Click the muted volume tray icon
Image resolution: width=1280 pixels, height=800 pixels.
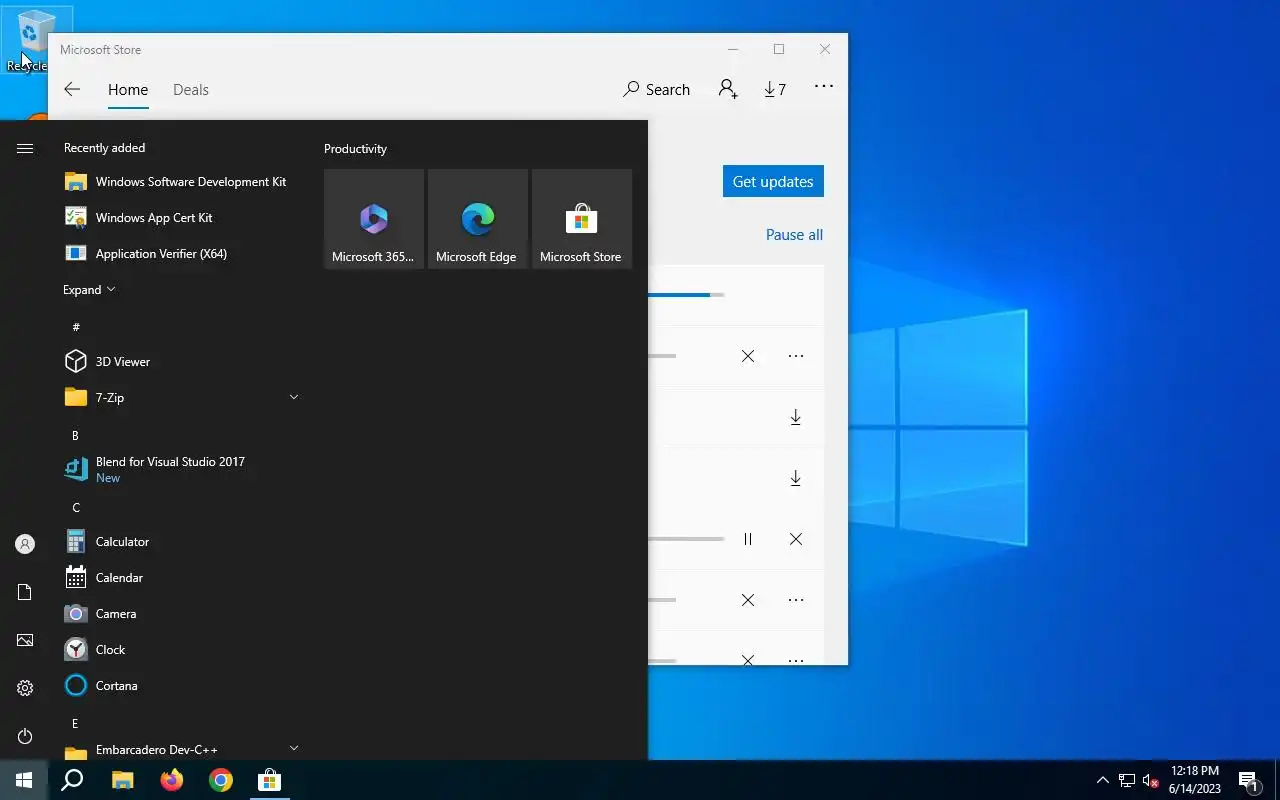point(1150,780)
